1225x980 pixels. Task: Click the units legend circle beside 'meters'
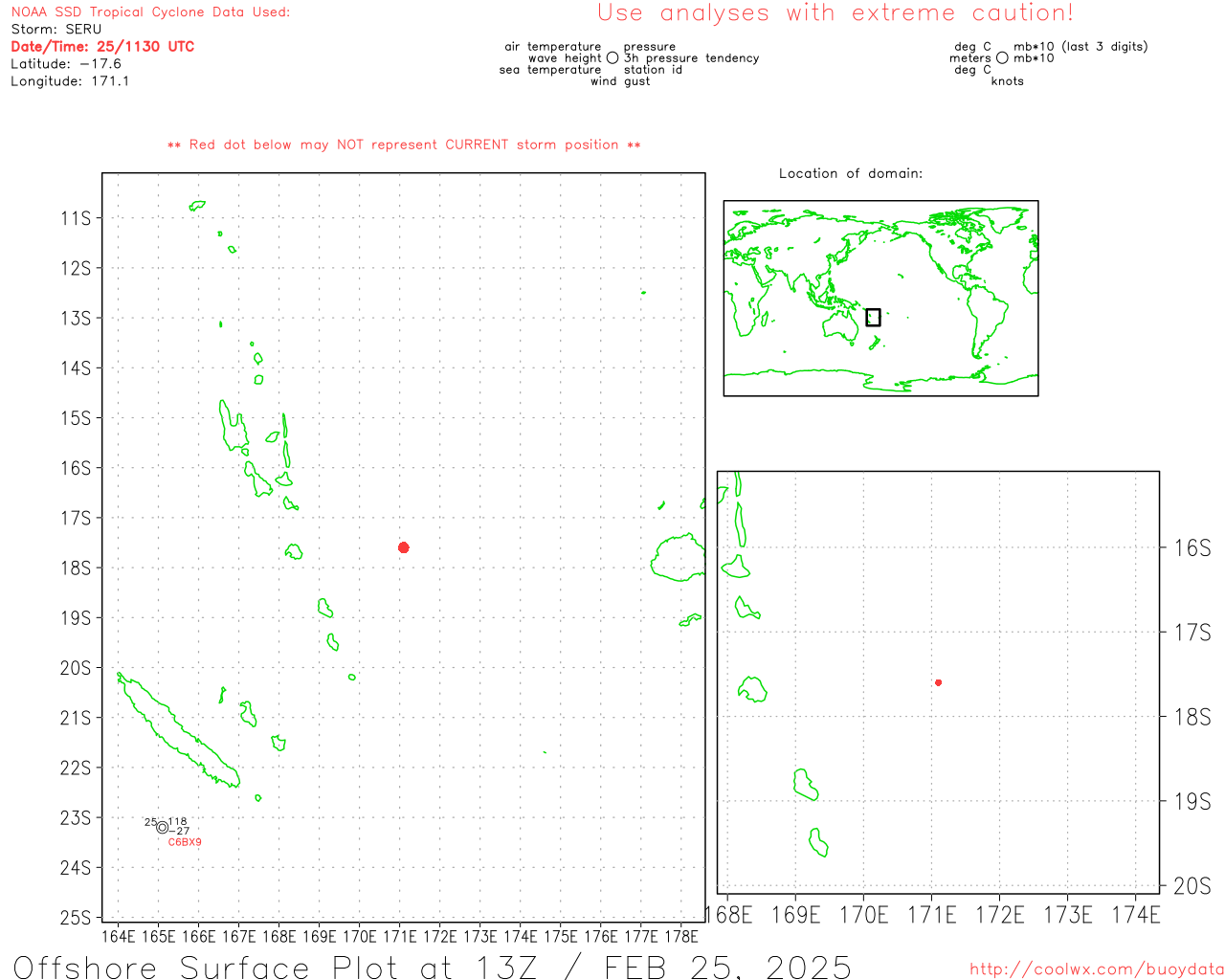tap(1002, 58)
